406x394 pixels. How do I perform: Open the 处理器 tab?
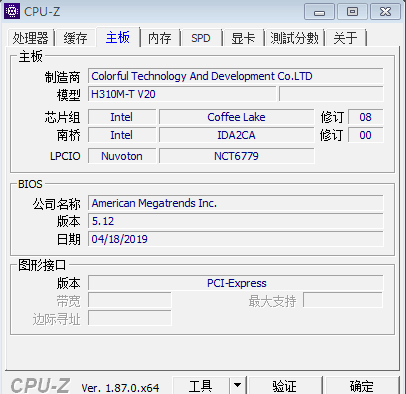(x=31, y=38)
